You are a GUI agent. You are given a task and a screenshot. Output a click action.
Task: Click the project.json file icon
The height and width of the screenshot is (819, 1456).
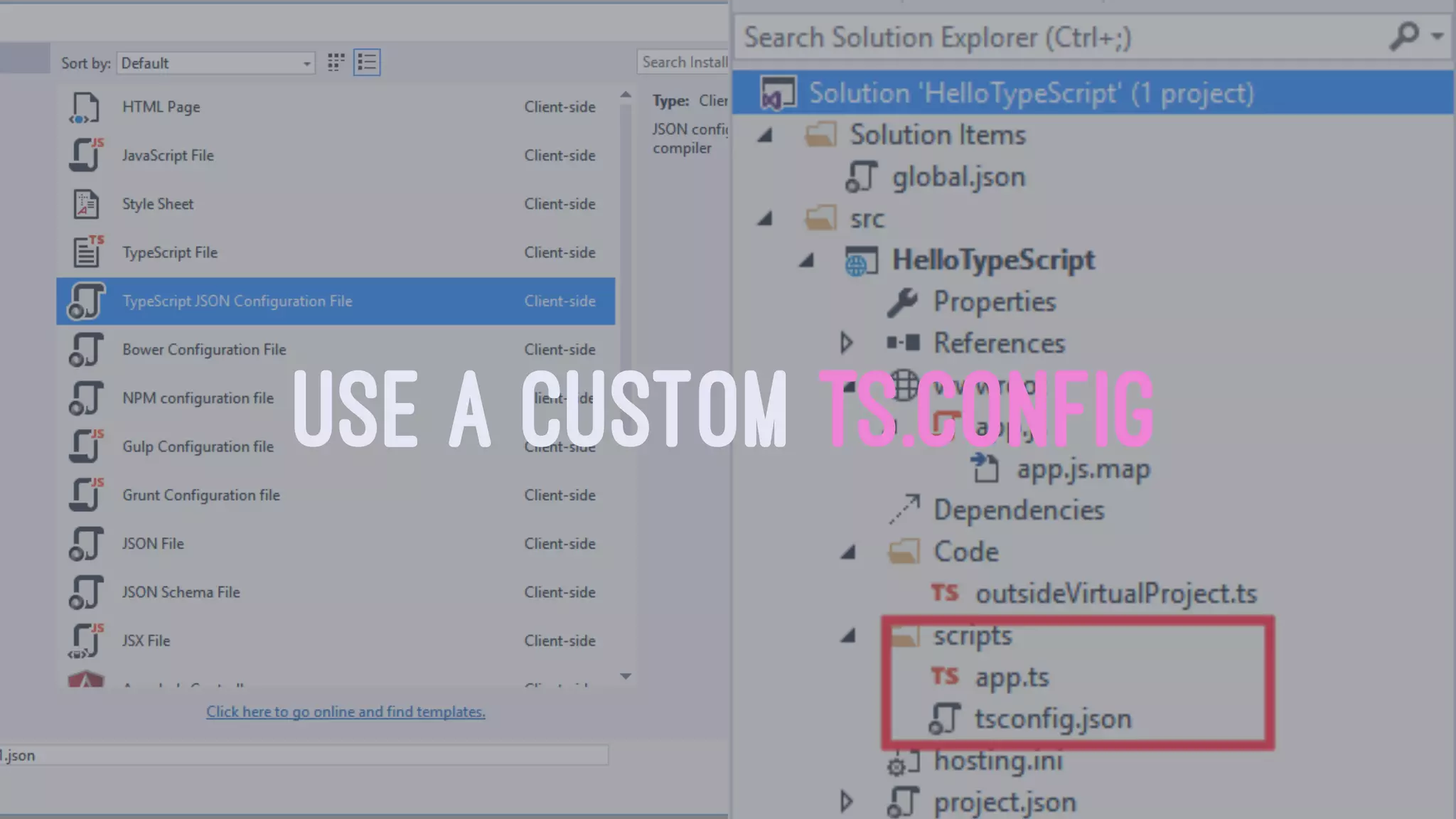point(904,802)
